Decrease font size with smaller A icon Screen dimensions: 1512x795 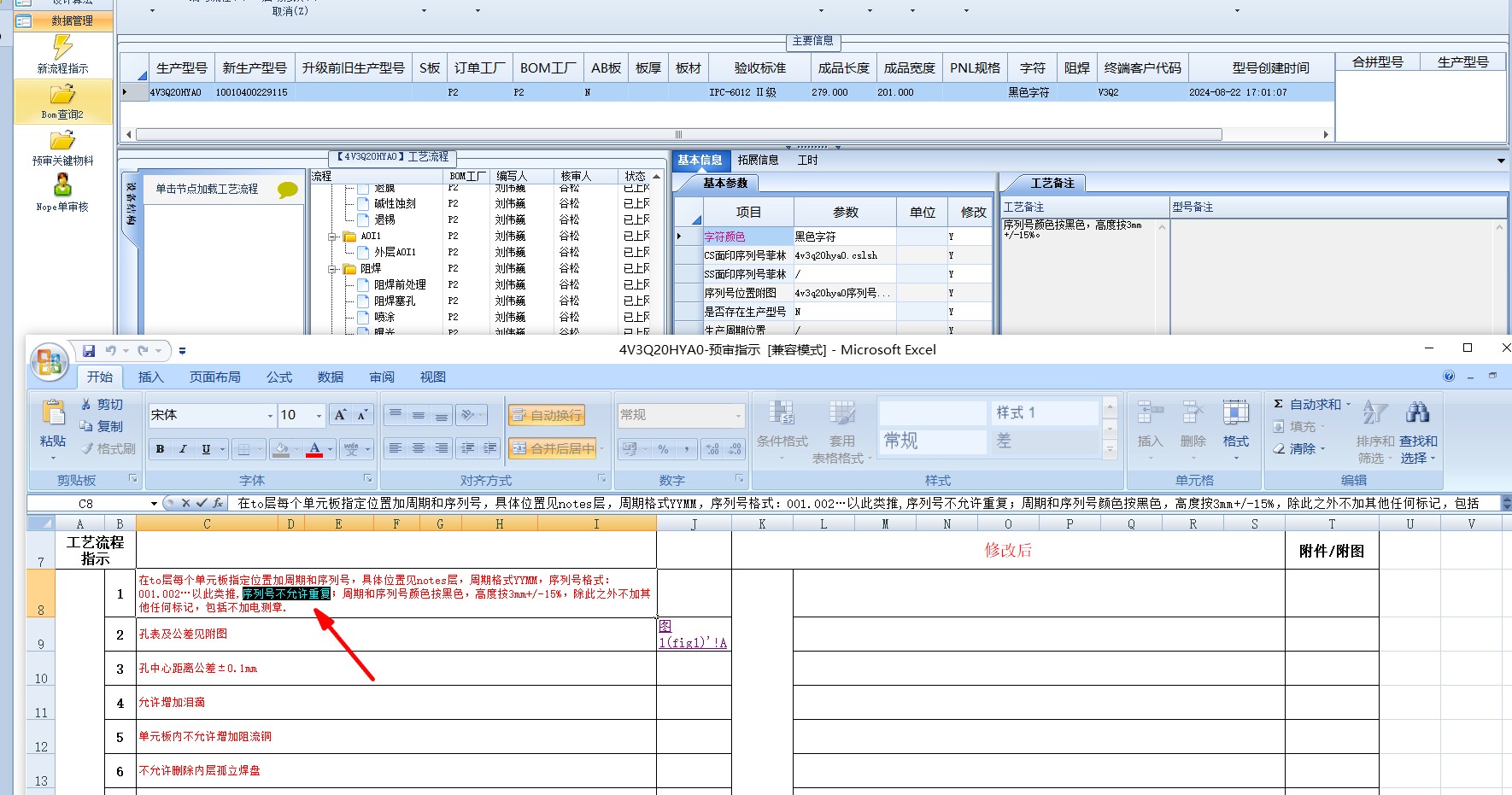(x=362, y=415)
